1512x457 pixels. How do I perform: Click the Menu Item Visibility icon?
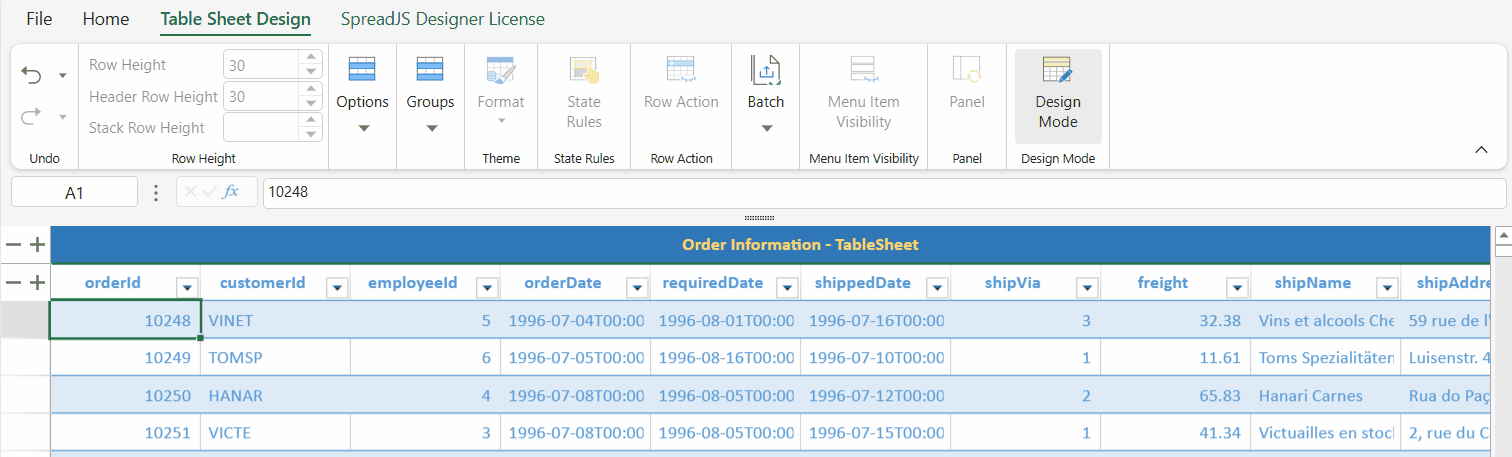[x=863, y=69]
